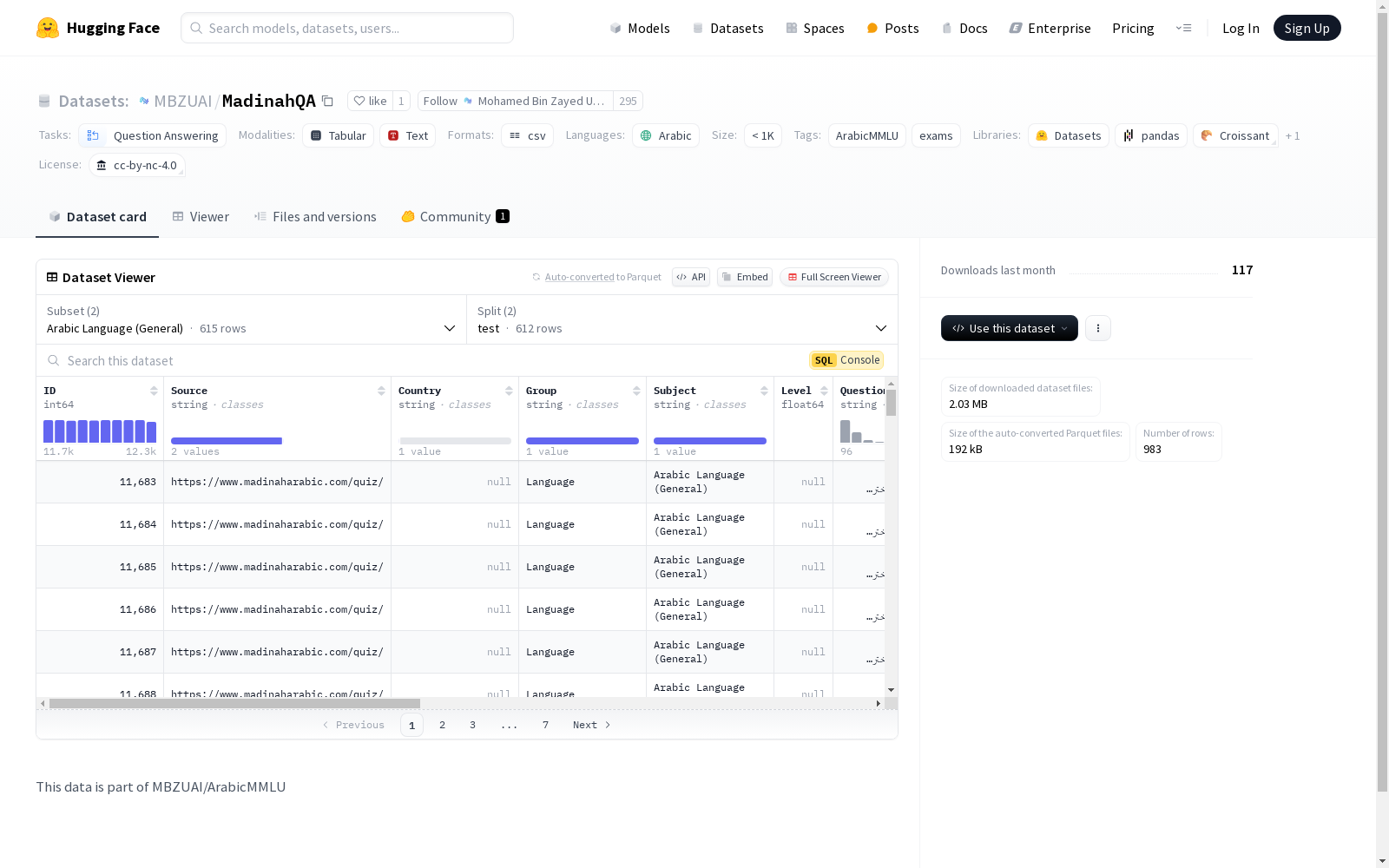Focus the Search this dataset field
This screenshot has width=1389, height=868.
(425, 360)
